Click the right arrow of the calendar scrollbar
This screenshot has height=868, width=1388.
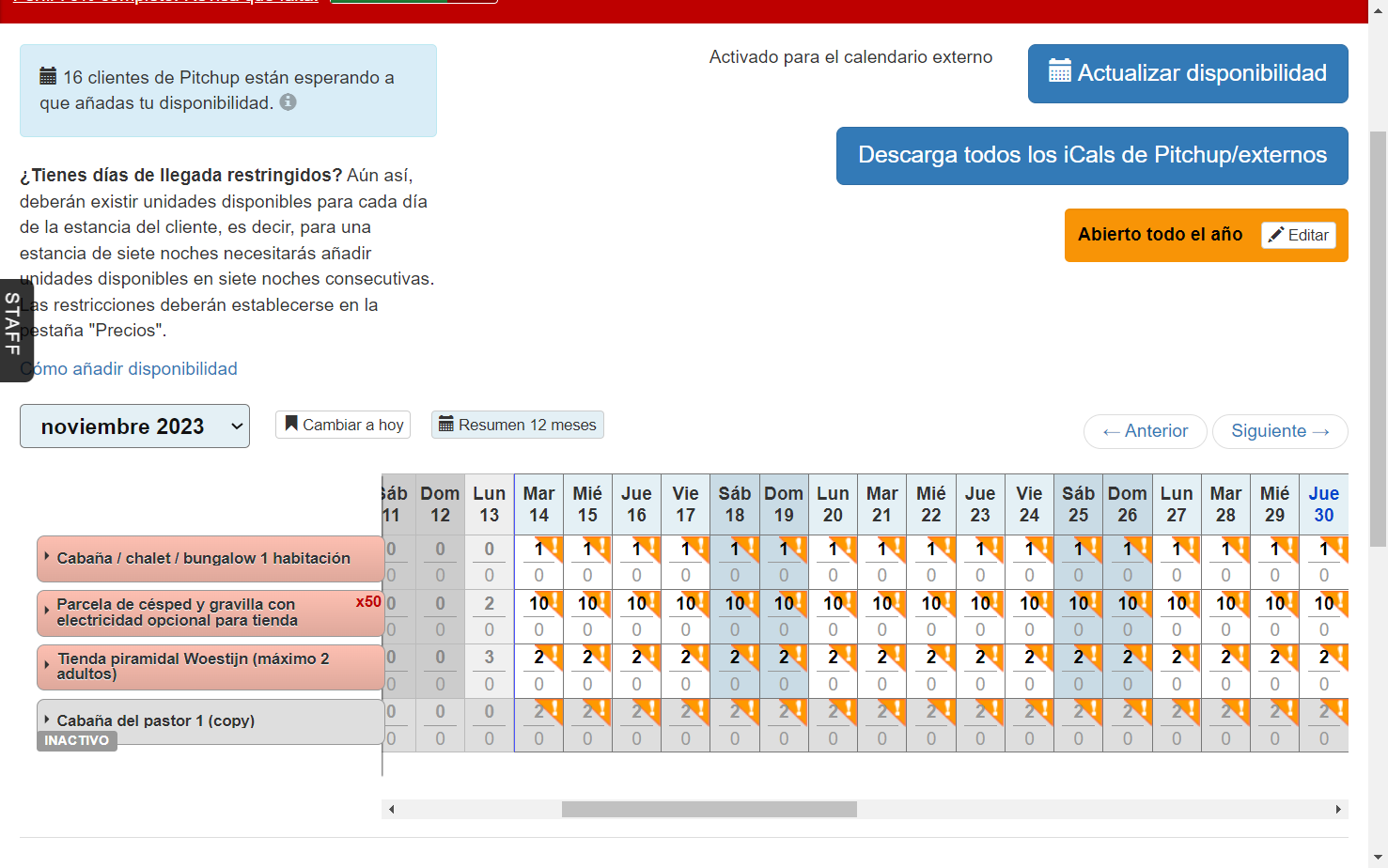[1338, 809]
